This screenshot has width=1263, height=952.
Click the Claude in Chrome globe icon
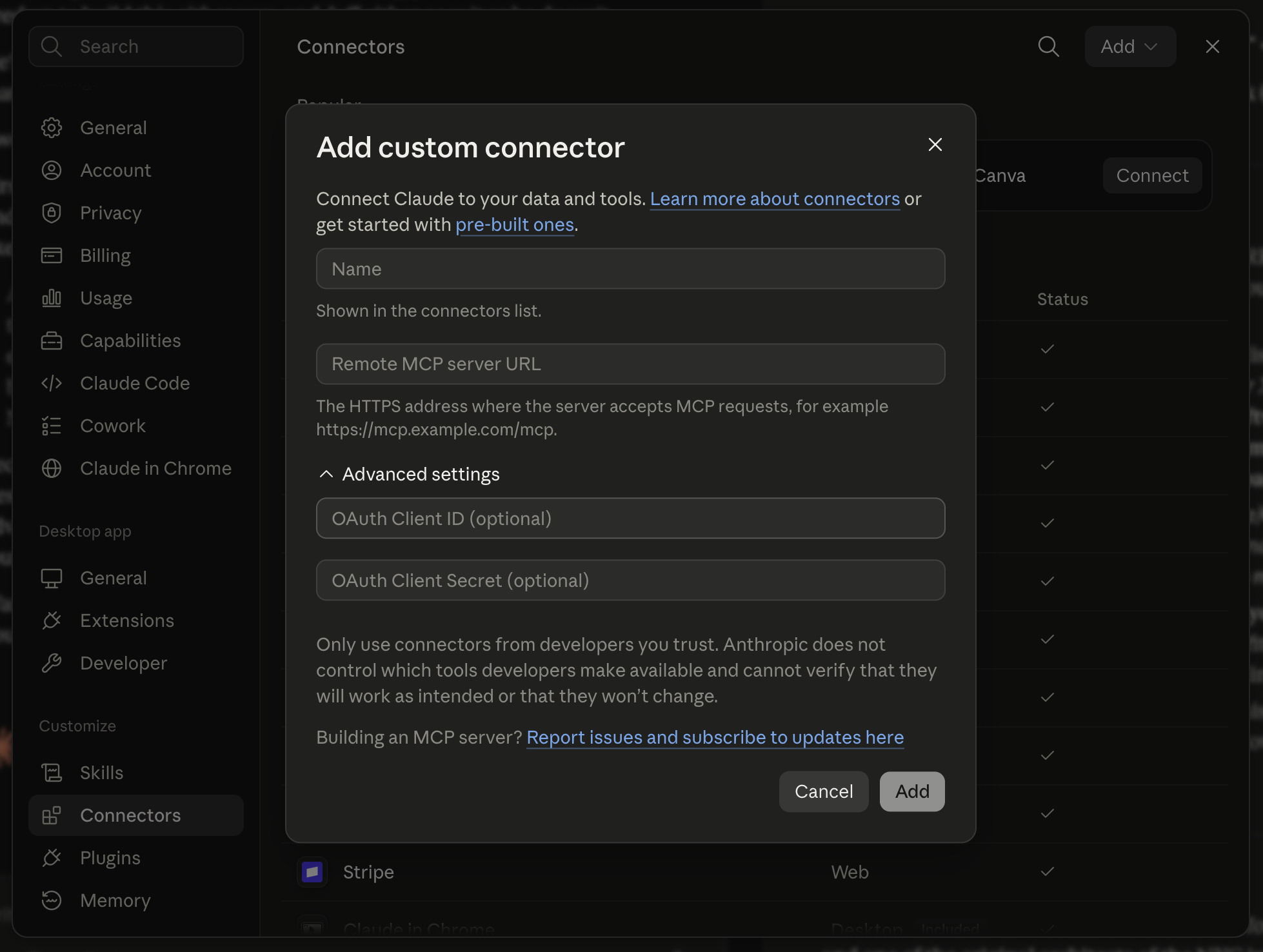click(52, 468)
